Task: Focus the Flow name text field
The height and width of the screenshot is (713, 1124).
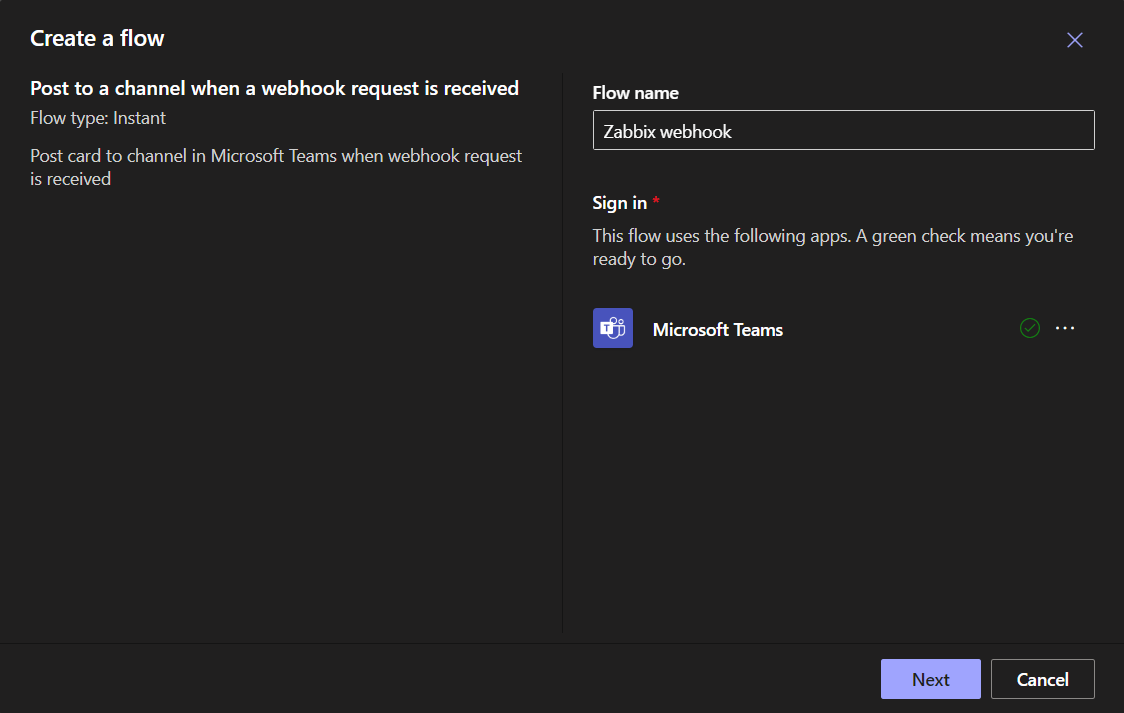Action: [843, 131]
